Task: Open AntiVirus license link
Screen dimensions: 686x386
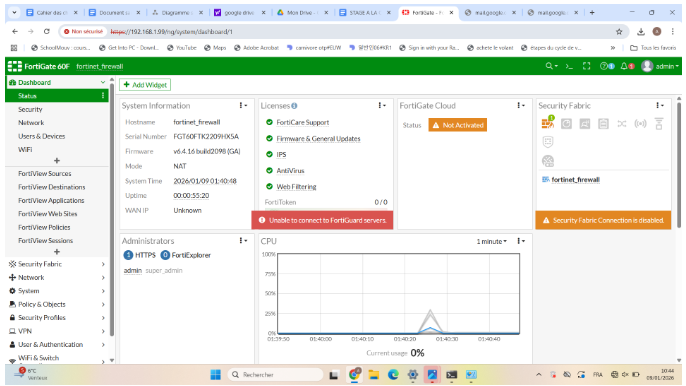Action: click(x=290, y=171)
